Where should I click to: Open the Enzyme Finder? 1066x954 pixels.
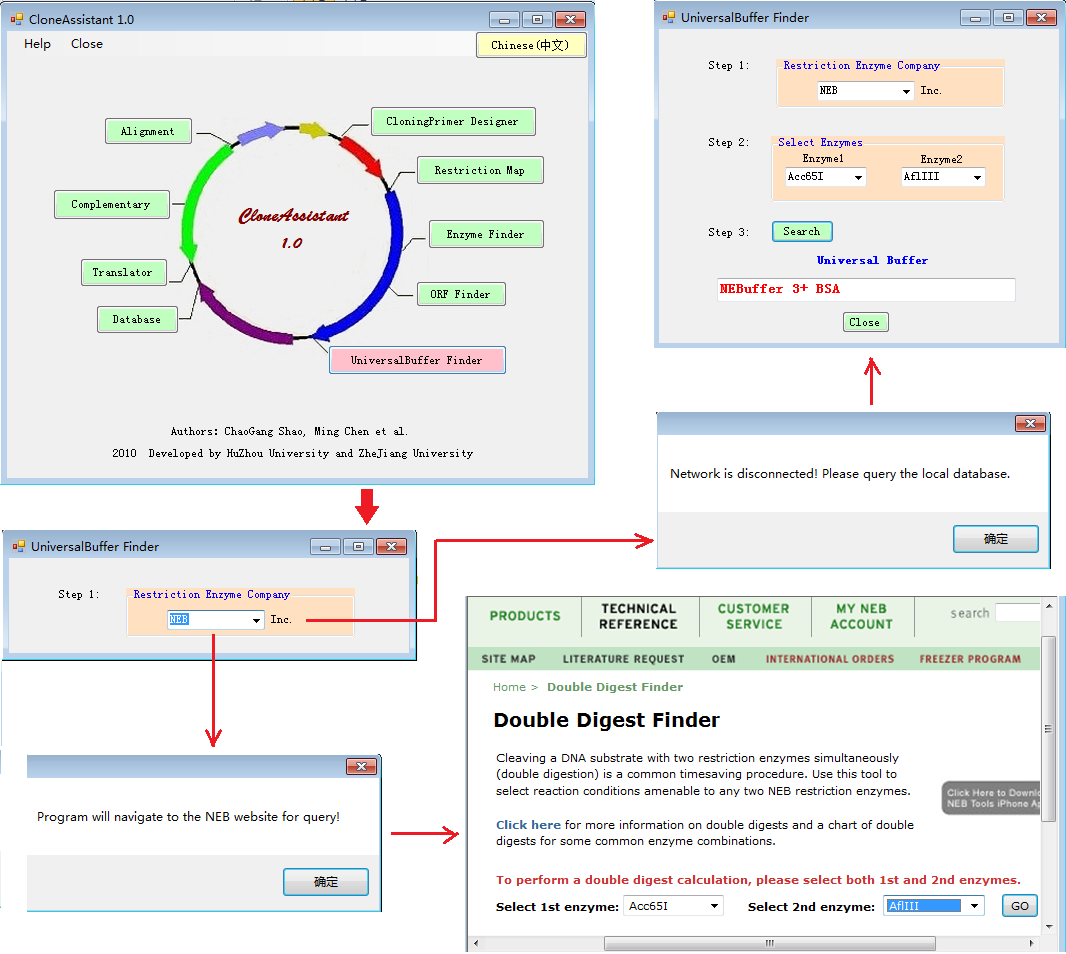coord(485,234)
